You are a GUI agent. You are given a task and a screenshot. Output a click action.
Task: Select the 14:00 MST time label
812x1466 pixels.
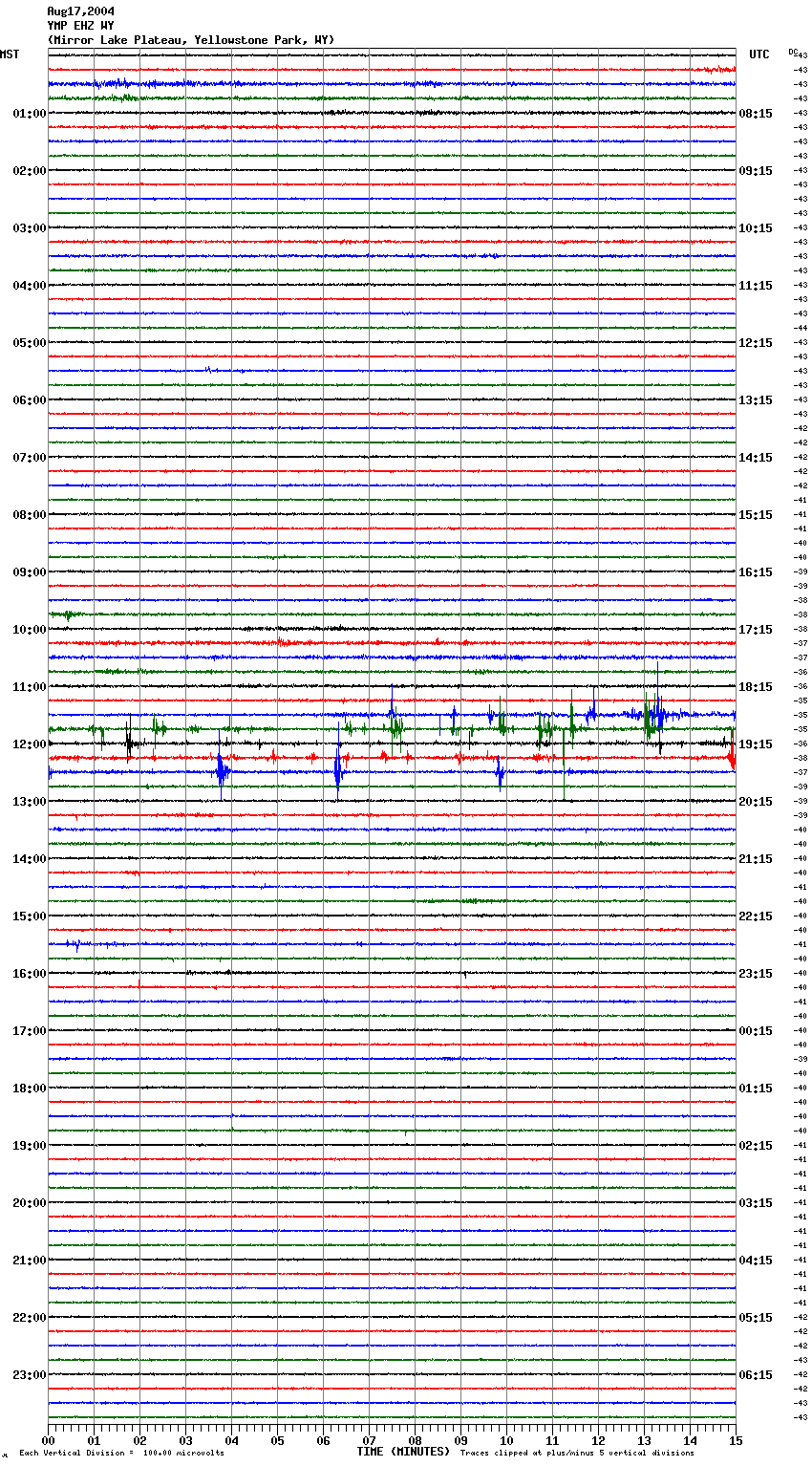(30, 859)
